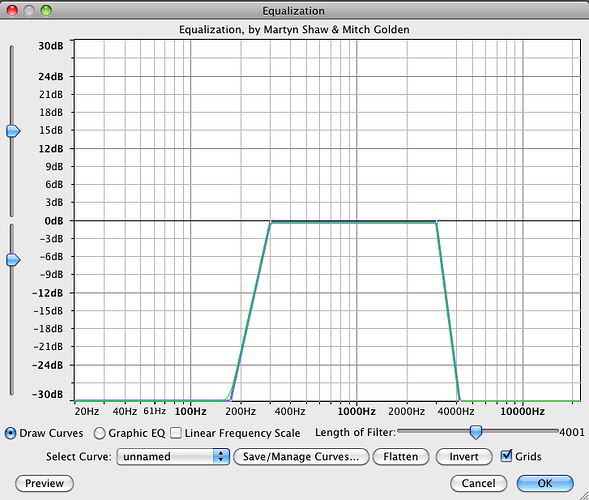Viewport: 589px width, 500px height.
Task: Switch to Graphic EQ mode
Action: click(x=99, y=433)
